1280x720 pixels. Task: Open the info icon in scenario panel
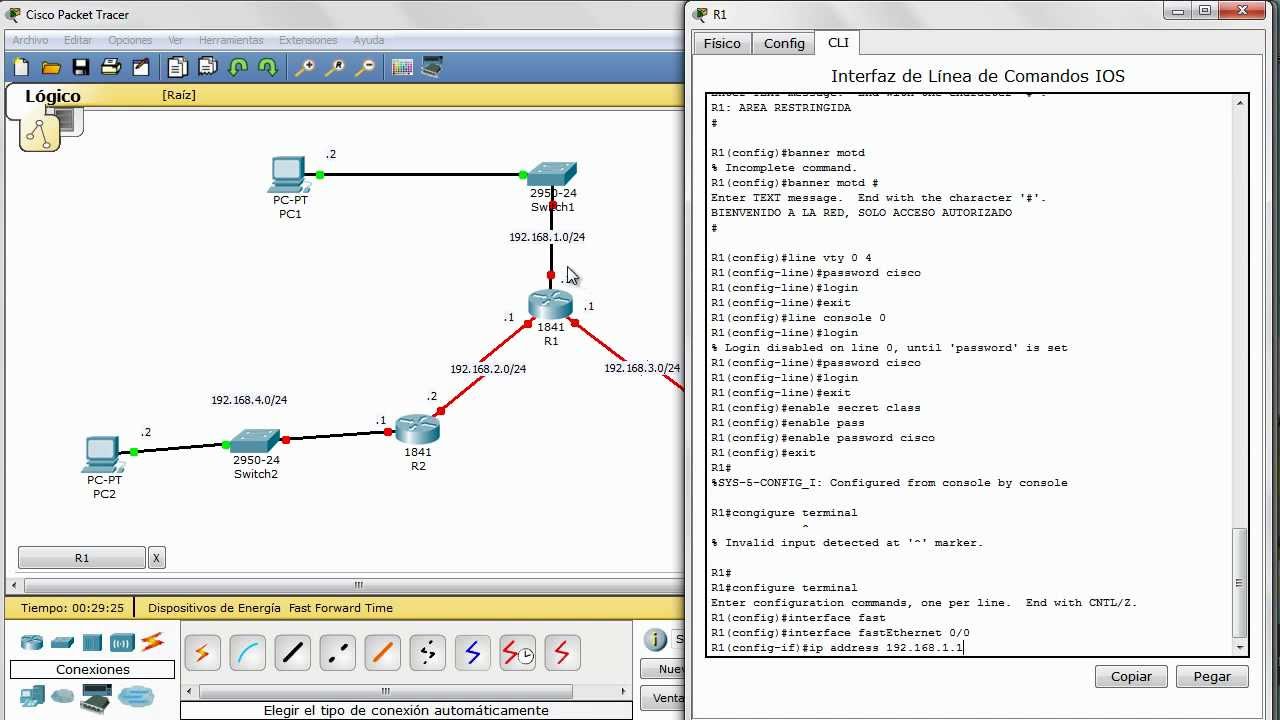click(656, 640)
